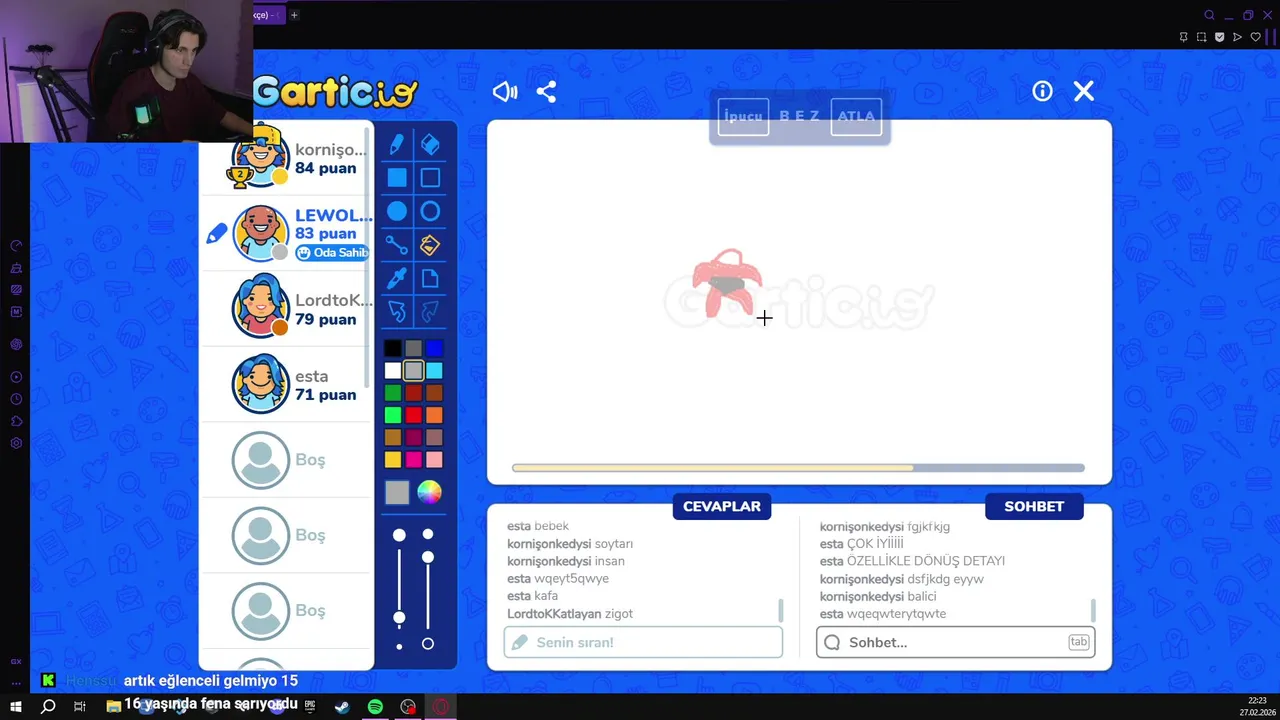Pick the outlined circle tool
The image size is (1280, 720).
click(430, 211)
